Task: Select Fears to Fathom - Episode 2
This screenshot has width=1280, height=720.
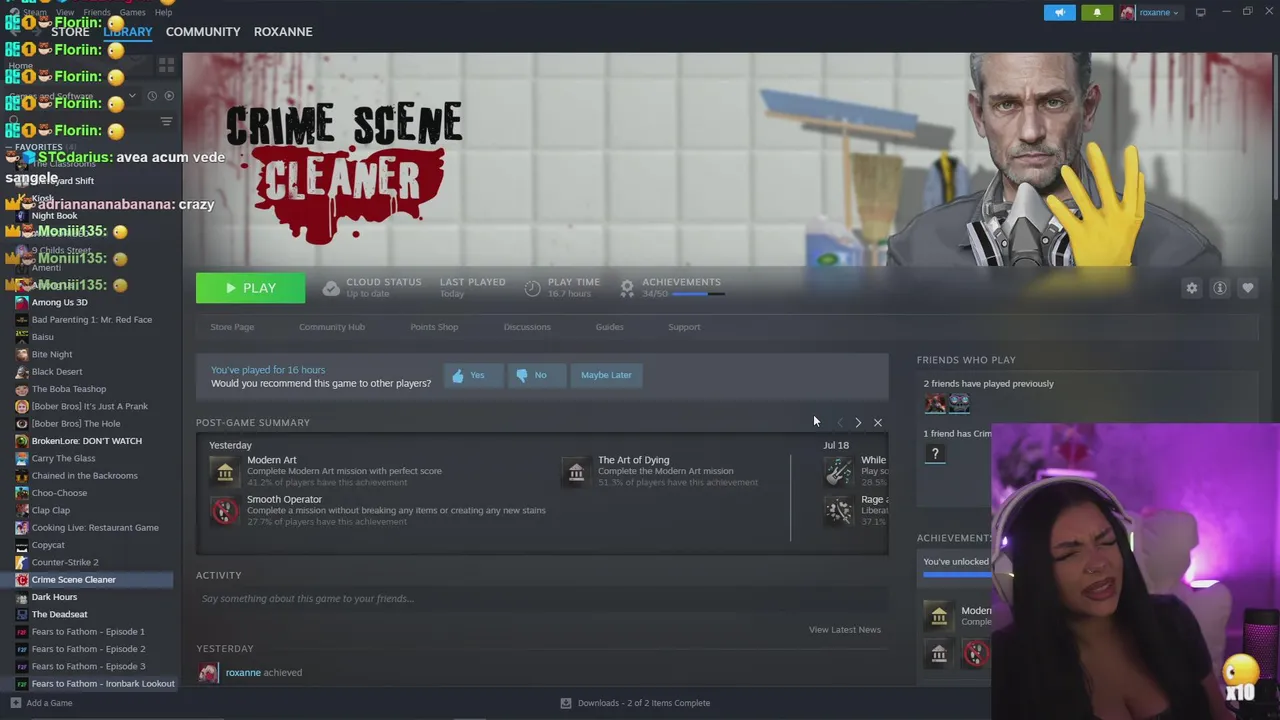Action: [90, 649]
